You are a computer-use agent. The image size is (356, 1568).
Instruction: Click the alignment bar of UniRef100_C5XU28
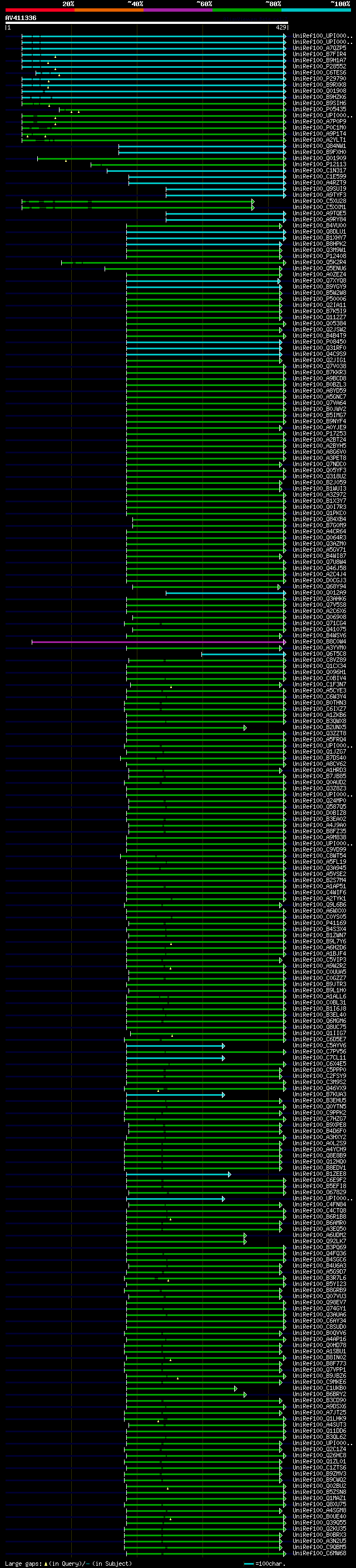point(138,201)
